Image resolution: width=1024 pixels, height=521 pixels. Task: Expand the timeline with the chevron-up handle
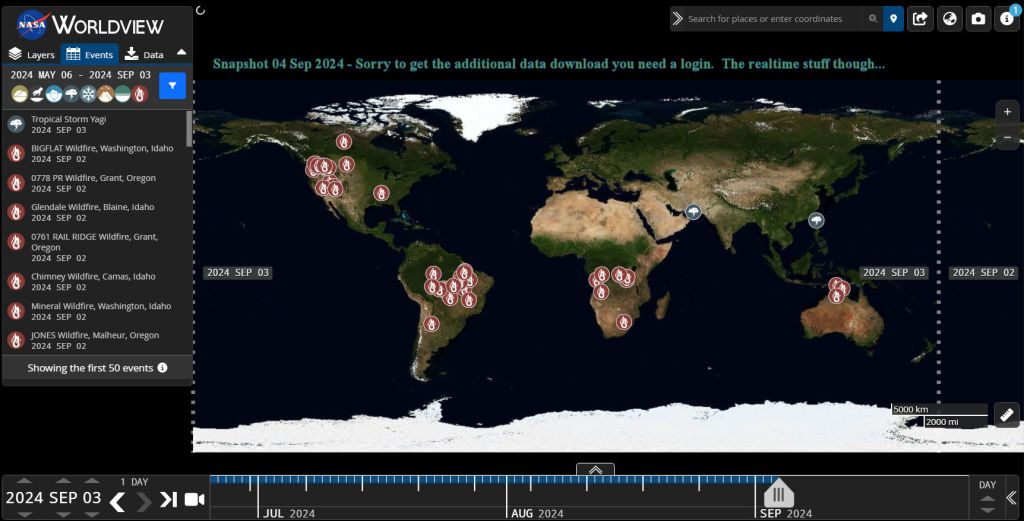coord(595,469)
